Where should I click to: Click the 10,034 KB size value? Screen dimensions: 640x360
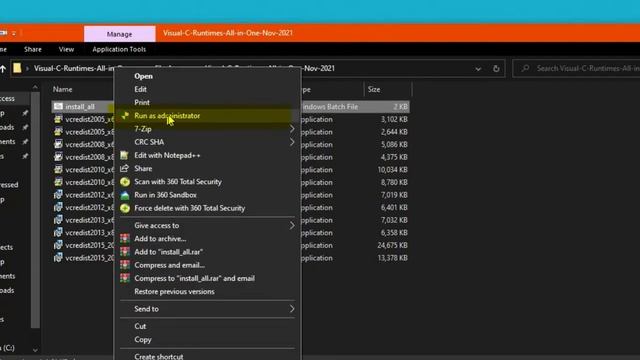(x=393, y=170)
